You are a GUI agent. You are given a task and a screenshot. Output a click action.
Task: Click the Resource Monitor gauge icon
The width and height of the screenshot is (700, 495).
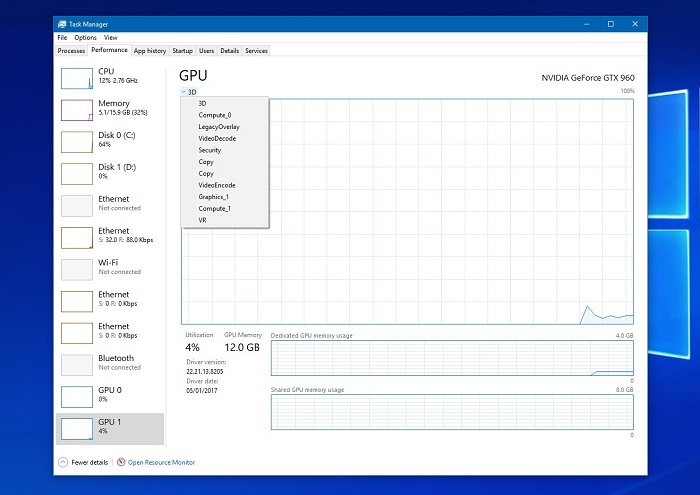click(x=121, y=462)
